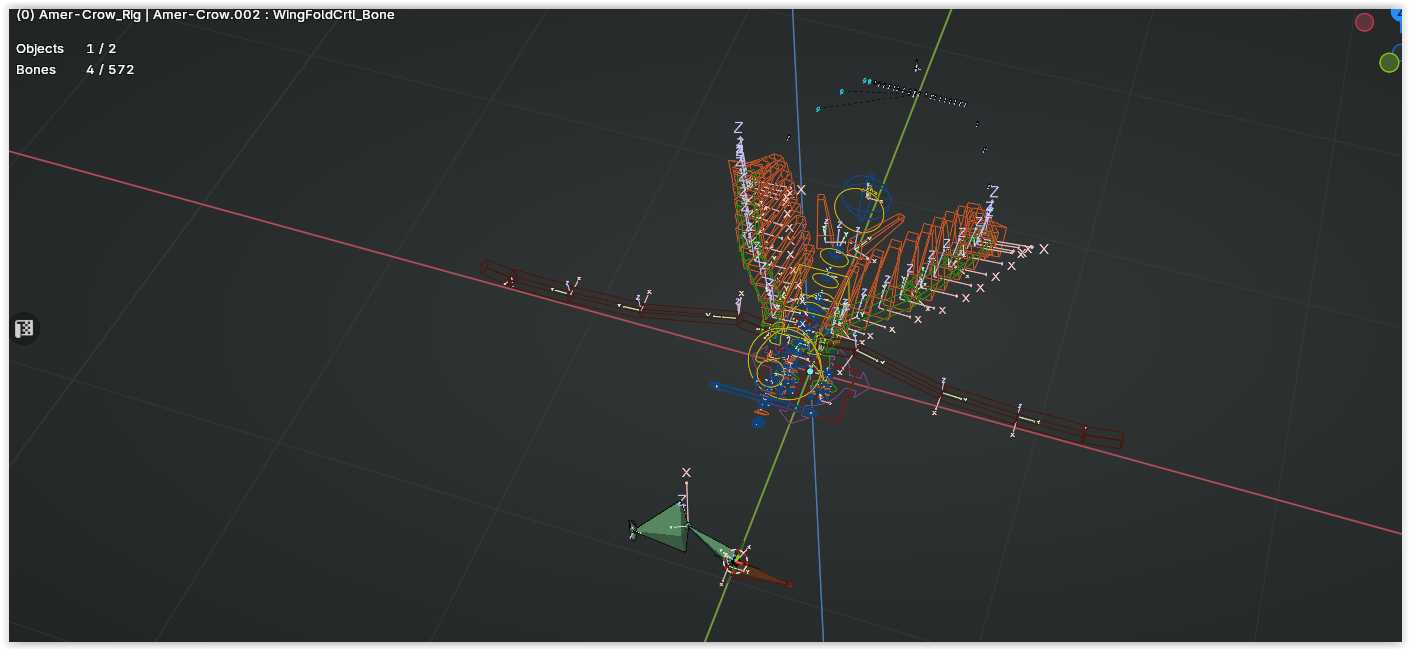Click the Bones 4 / 572 statistics text

click(75, 70)
